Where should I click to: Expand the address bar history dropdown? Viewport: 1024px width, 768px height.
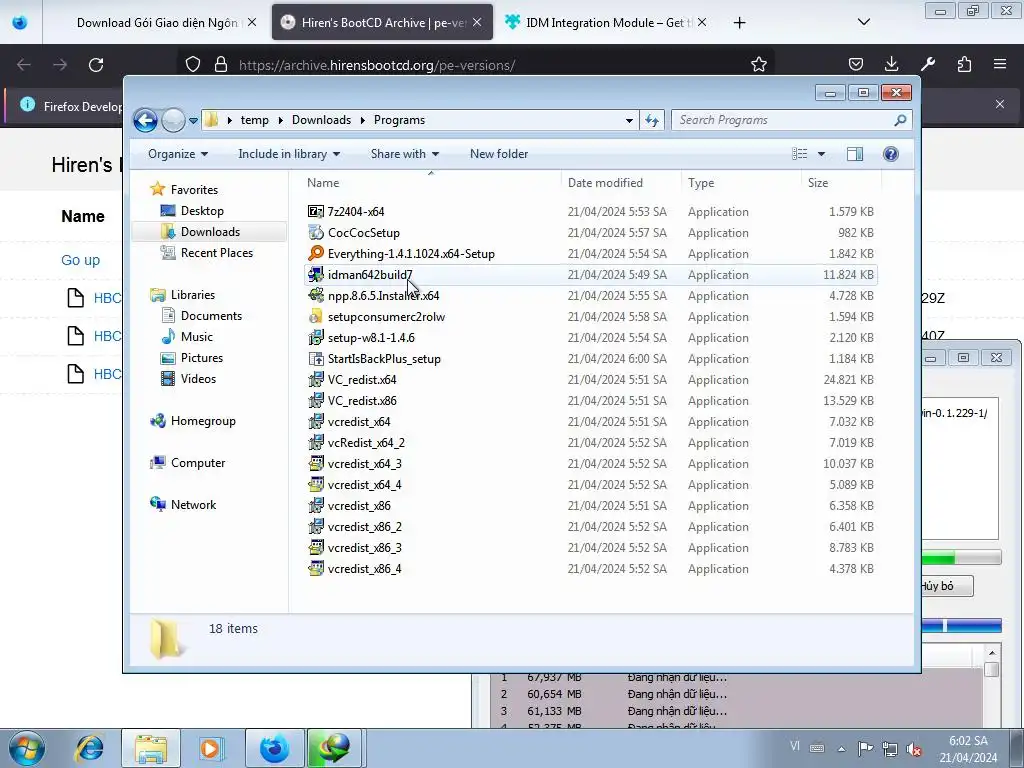click(629, 120)
